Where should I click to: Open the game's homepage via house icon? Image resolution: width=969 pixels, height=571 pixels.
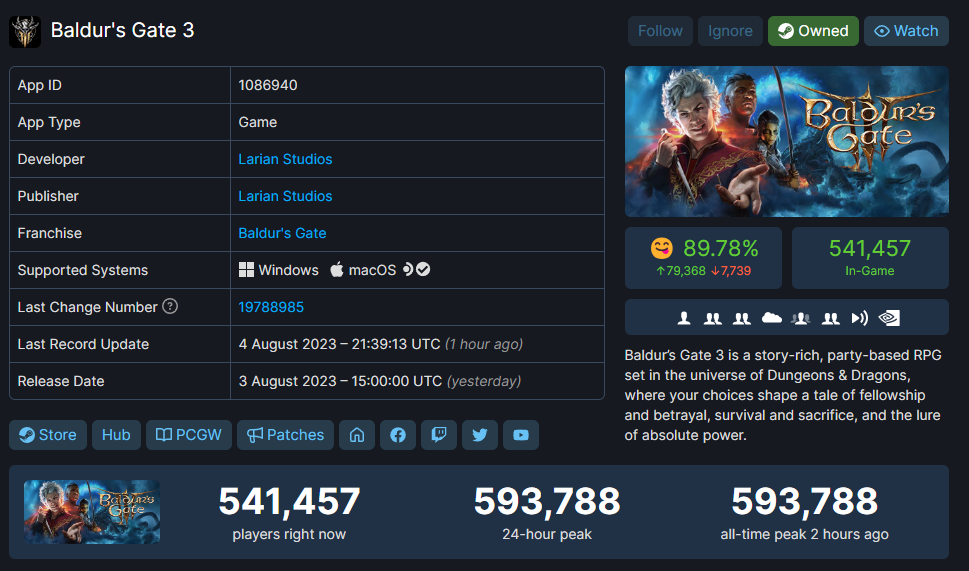pyautogui.click(x=356, y=435)
